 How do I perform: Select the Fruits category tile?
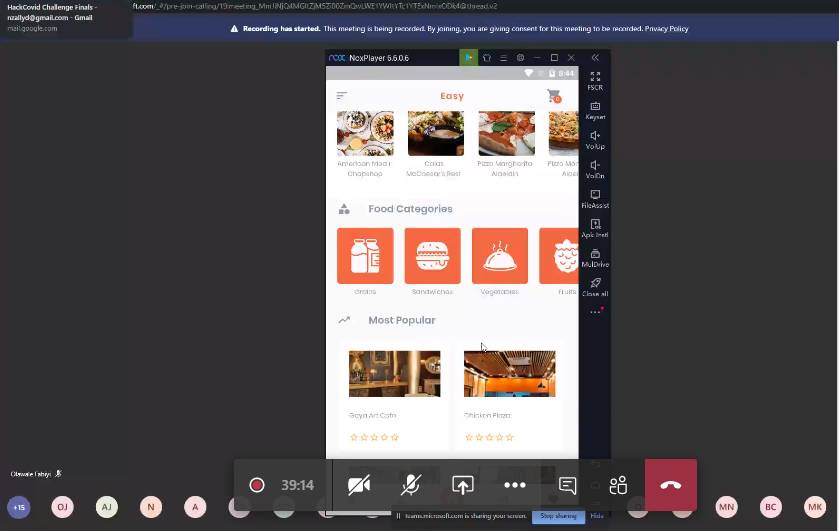[559, 256]
